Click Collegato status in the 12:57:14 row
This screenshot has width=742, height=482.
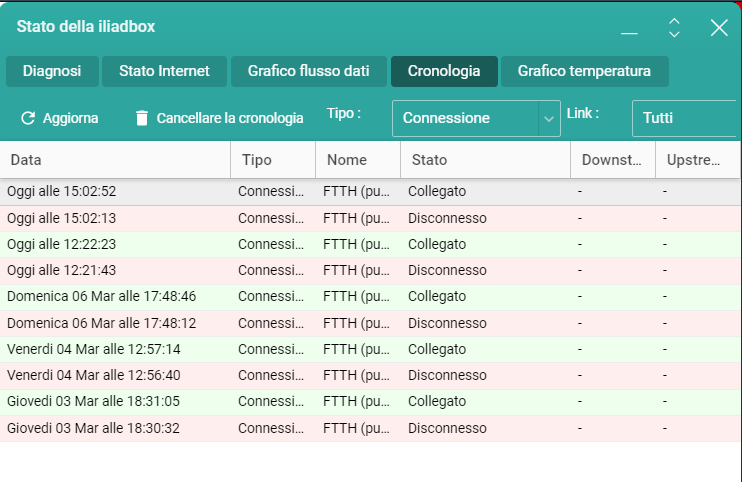[437, 350]
